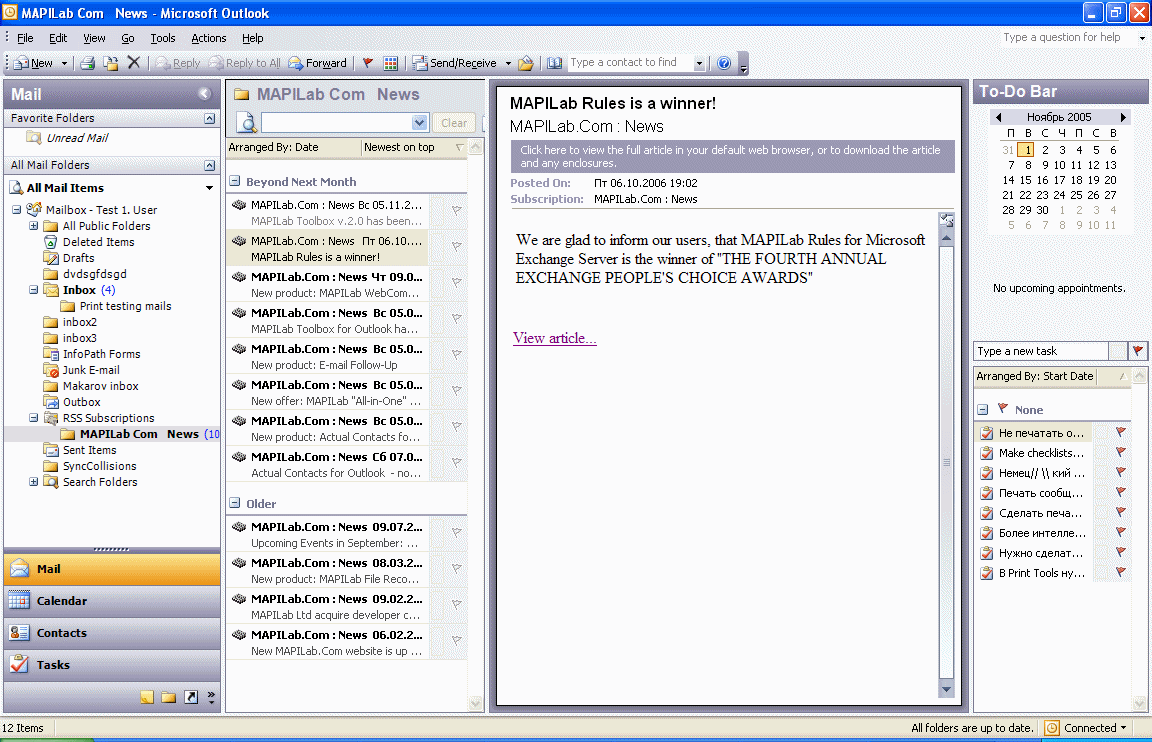Open the Tasks view
The image size is (1152, 742).
(55, 663)
